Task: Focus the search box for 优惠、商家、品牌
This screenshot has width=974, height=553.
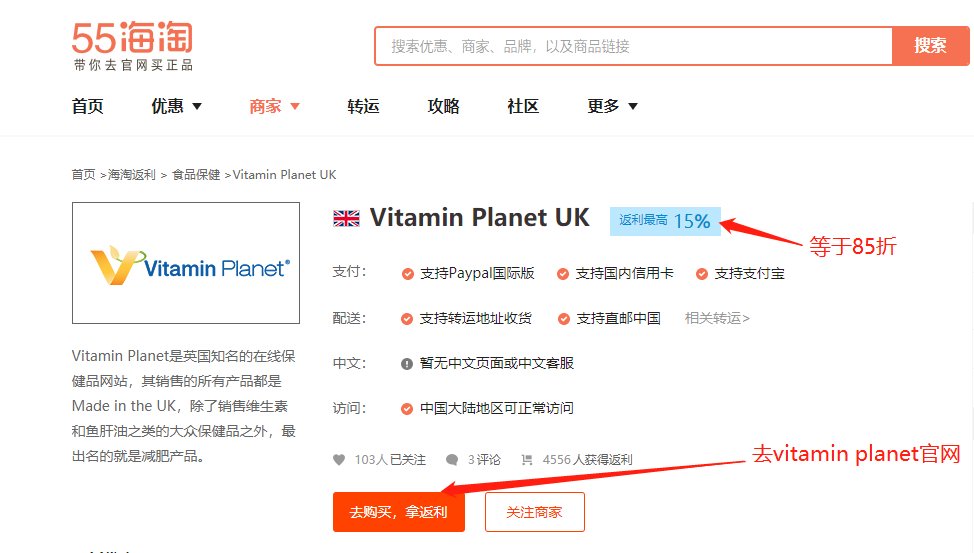Action: point(634,46)
